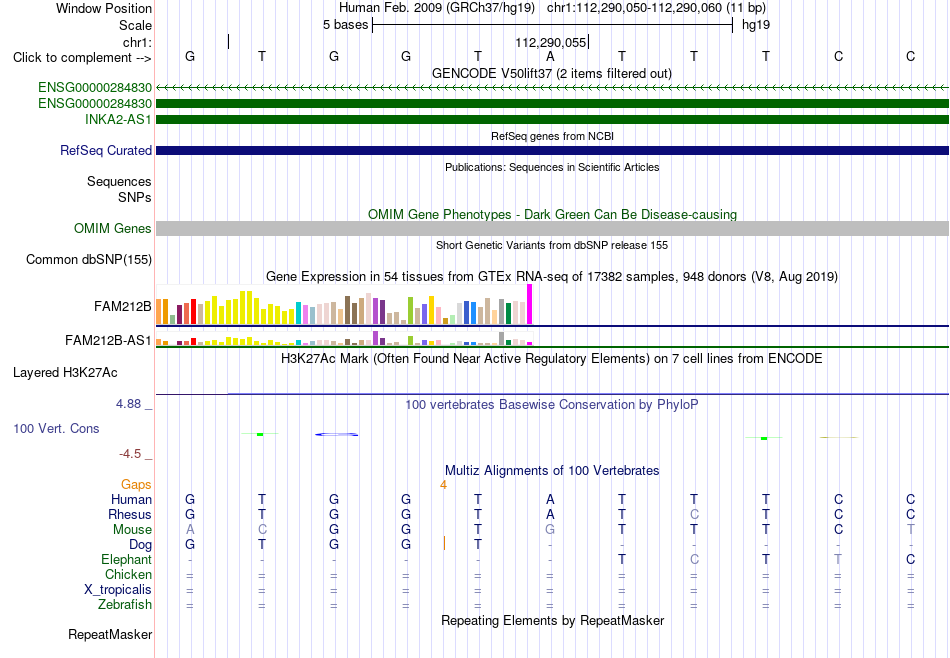Viewport: 950px width, 658px height.
Task: Click the Mouse species label
Action: [x=132, y=530]
